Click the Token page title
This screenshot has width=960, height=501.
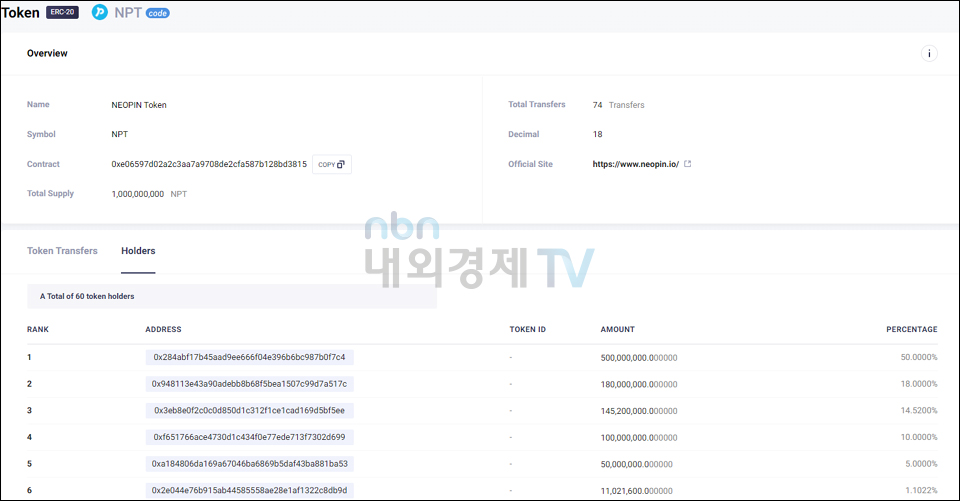[20, 13]
